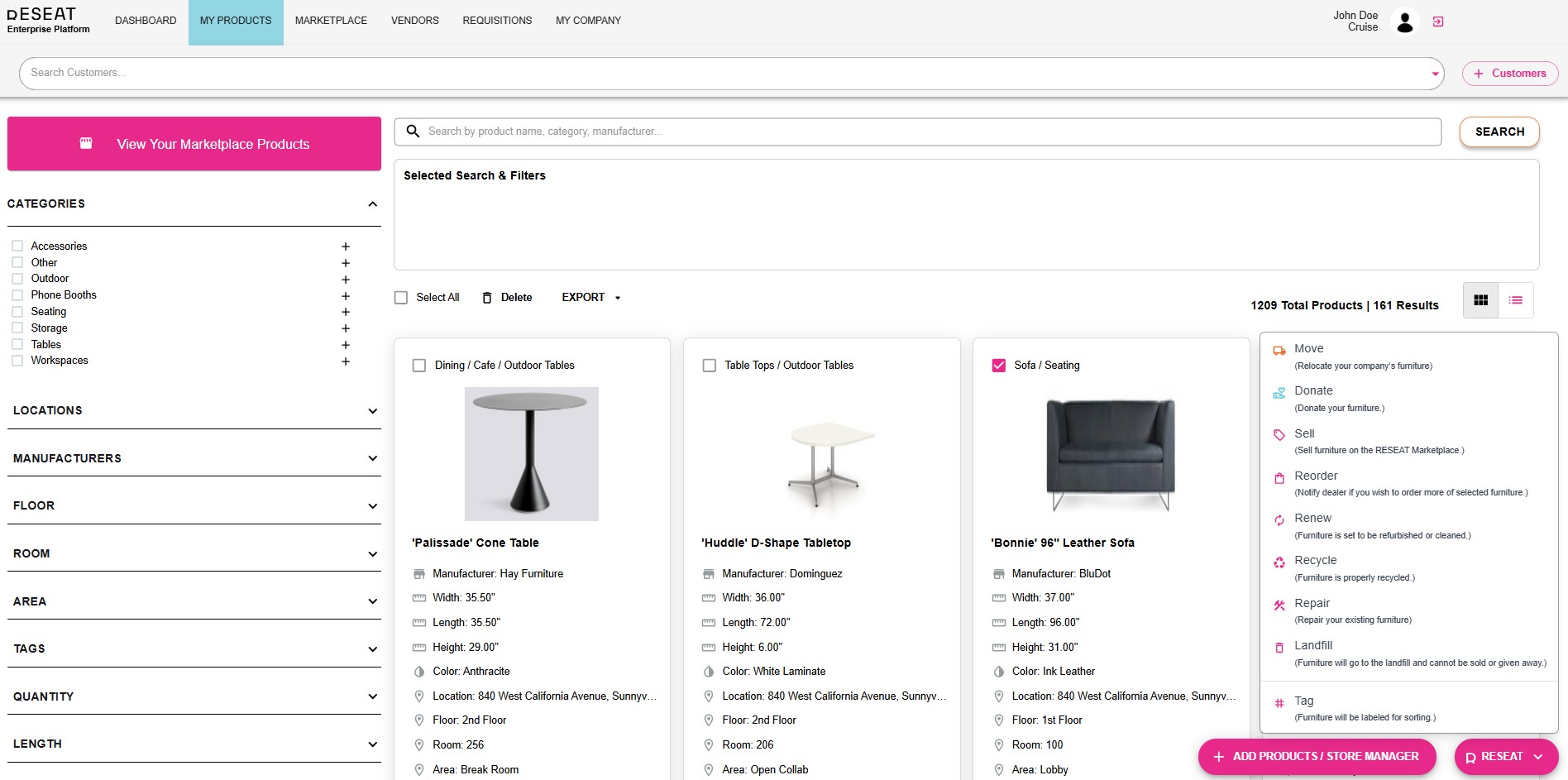
Task: Click View Your Marketplace Products button
Action: (194, 144)
